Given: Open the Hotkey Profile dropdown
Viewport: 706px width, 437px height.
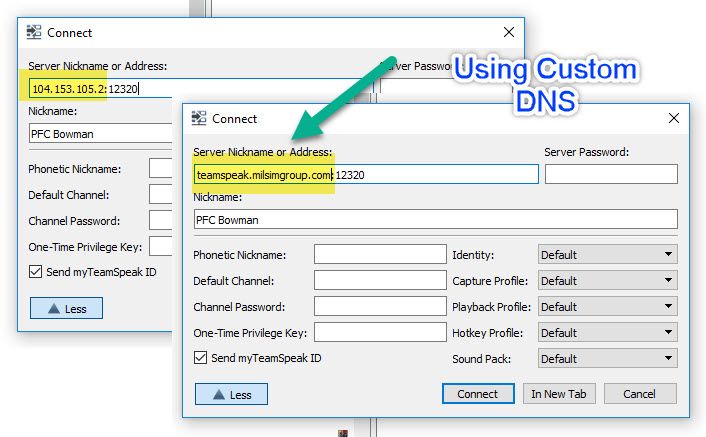Looking at the screenshot, I should point(607,333).
